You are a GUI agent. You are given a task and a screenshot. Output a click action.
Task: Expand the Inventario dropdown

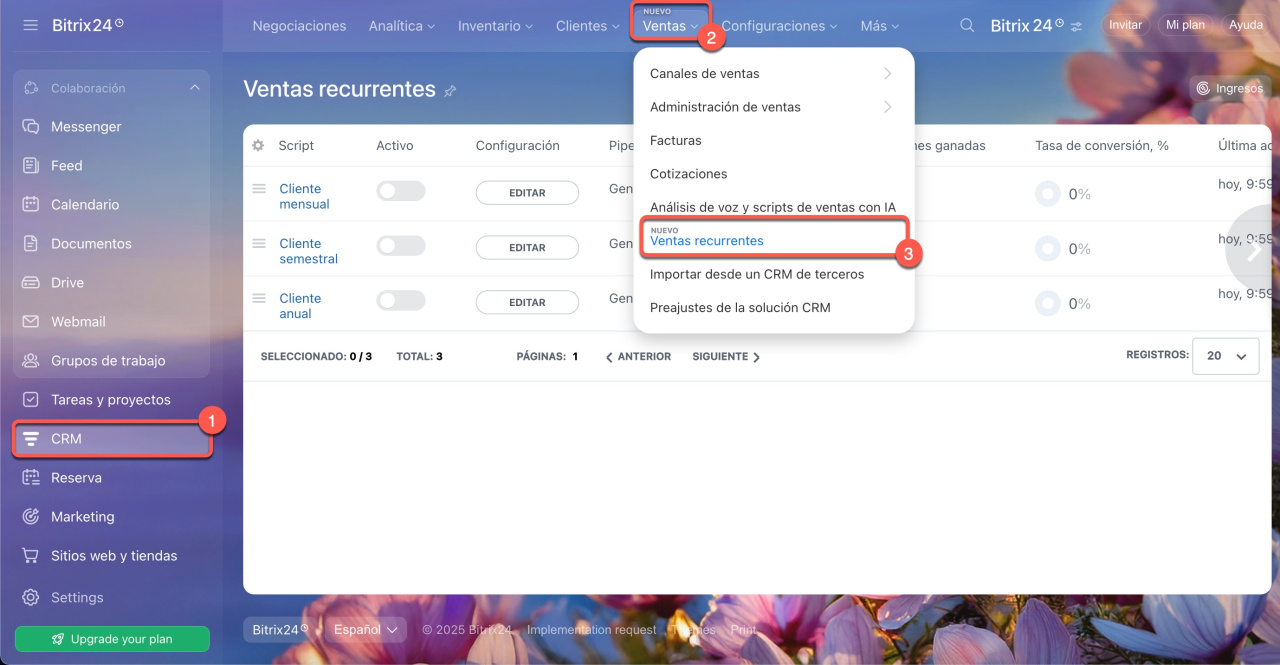pos(496,26)
